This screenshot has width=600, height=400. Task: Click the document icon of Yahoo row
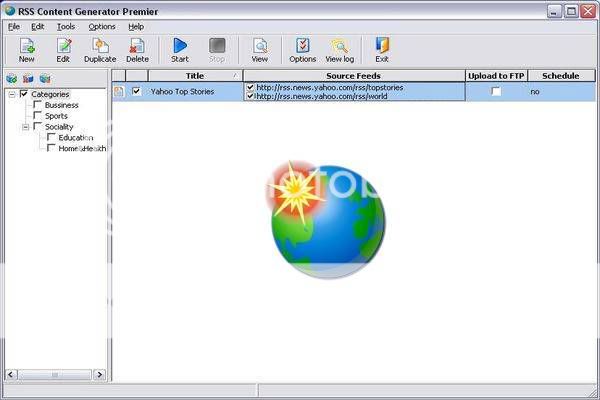119,91
